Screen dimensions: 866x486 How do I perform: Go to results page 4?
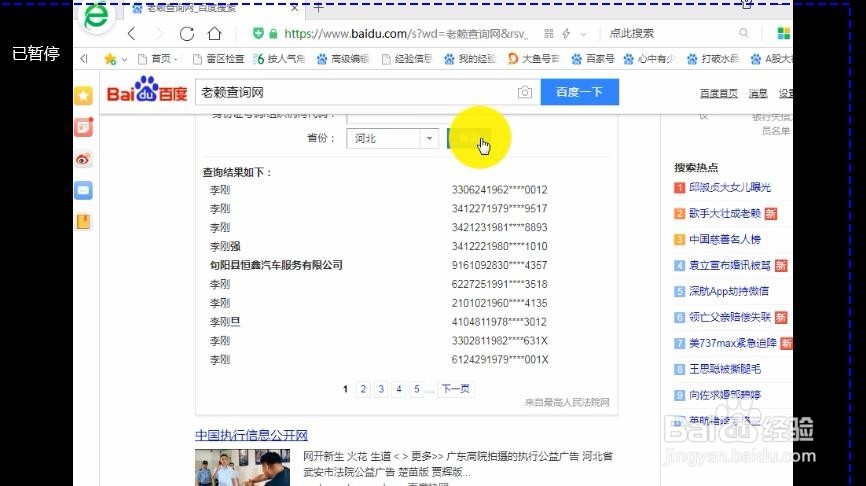tap(399, 389)
